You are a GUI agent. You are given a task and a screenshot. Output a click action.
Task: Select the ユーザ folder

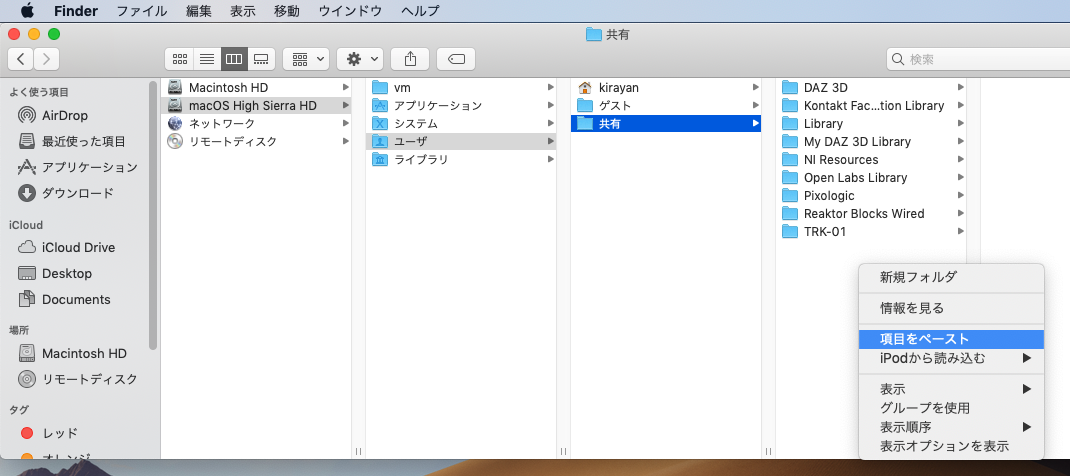[x=461, y=141]
